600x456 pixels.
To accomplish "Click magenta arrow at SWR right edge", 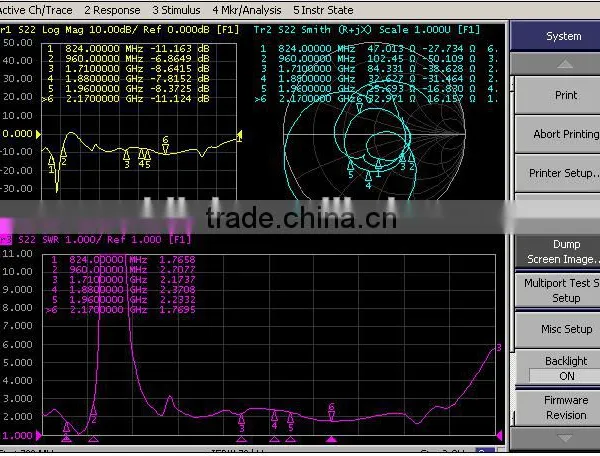I will [x=499, y=435].
